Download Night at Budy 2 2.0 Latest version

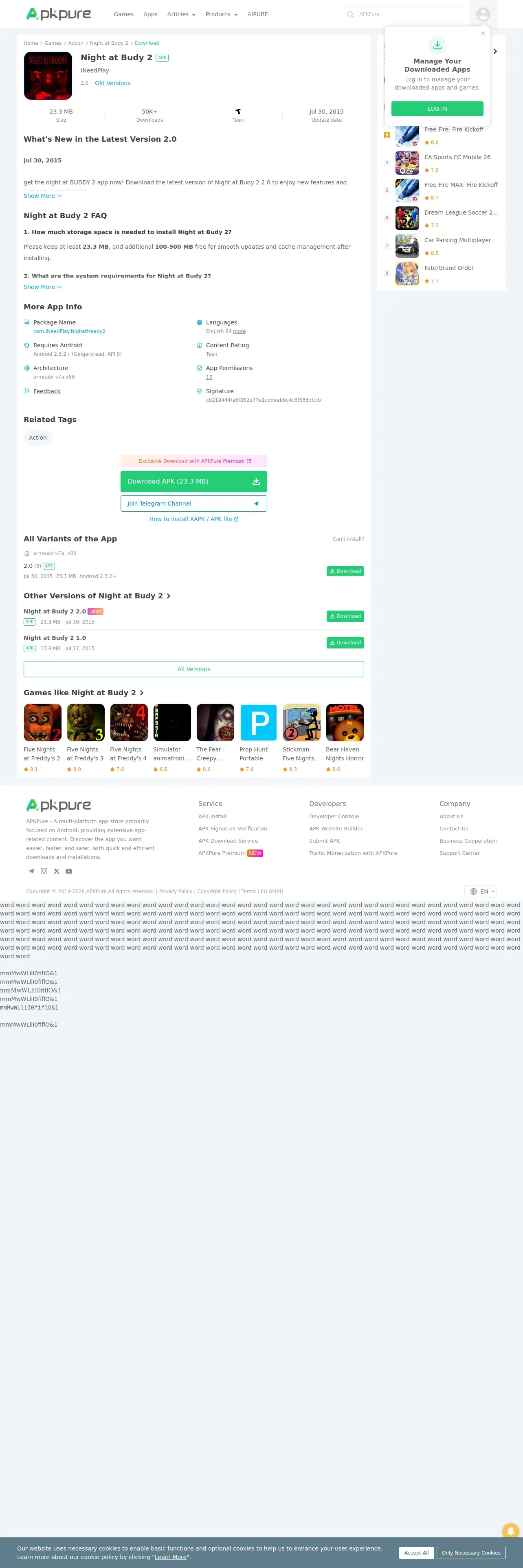click(345, 616)
